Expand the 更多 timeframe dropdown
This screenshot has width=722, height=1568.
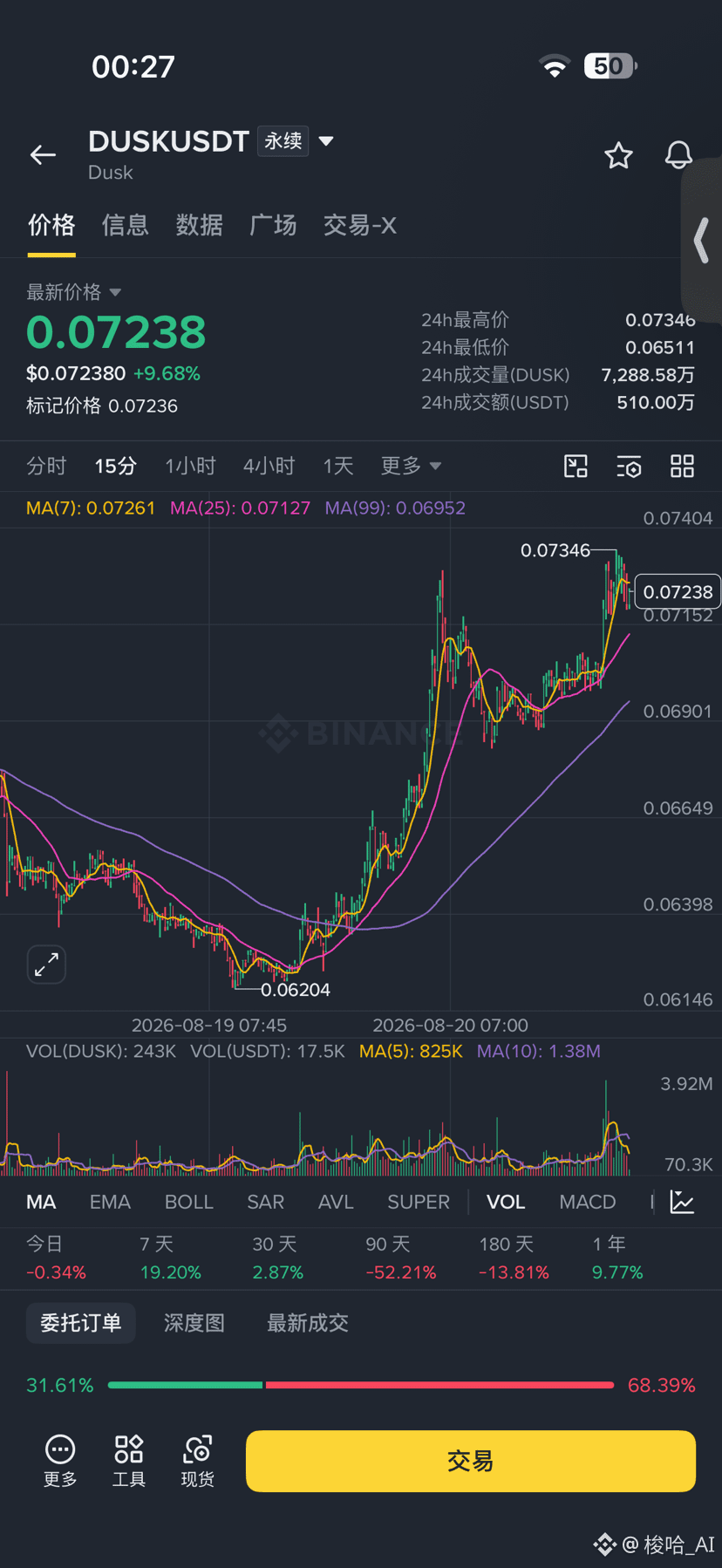pos(411,466)
